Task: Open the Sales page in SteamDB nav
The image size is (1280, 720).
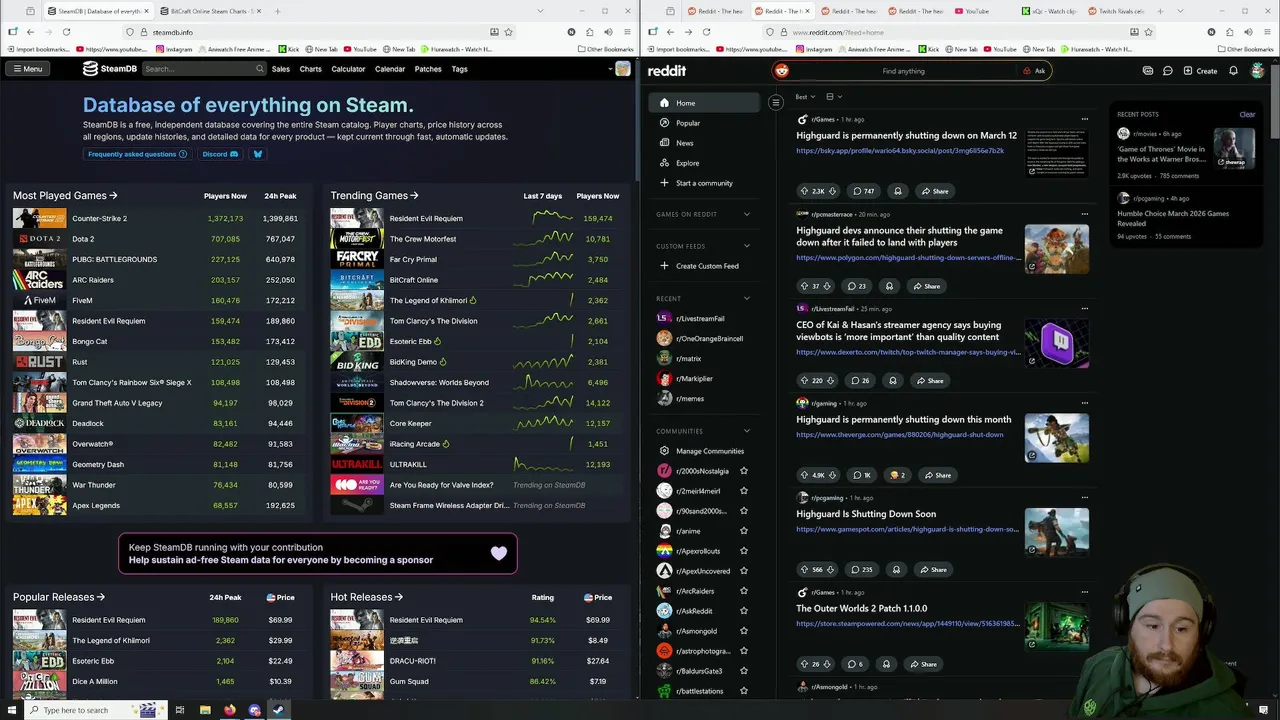Action: [x=281, y=69]
